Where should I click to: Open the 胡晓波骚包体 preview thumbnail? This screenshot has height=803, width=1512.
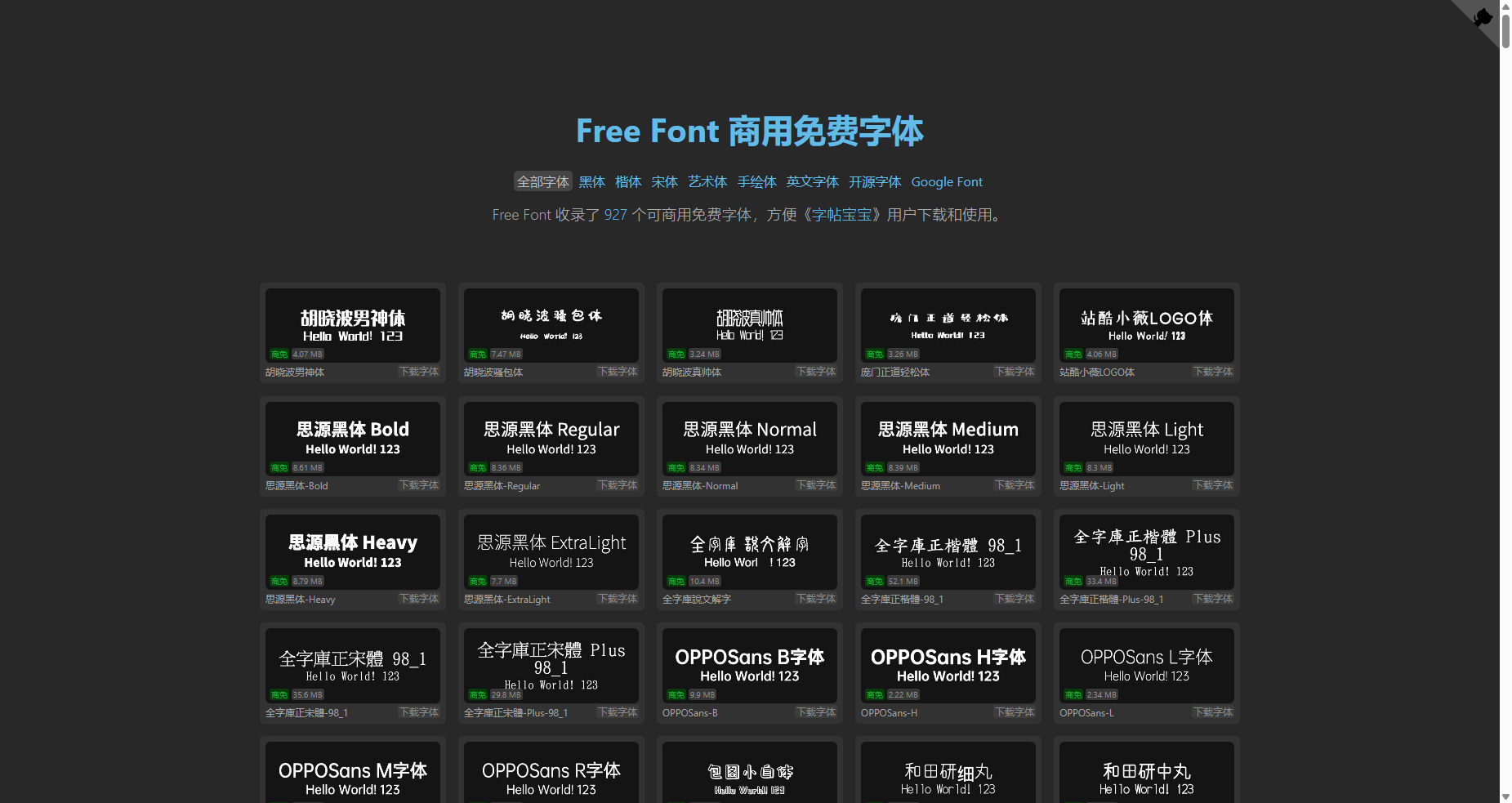pyautogui.click(x=551, y=325)
